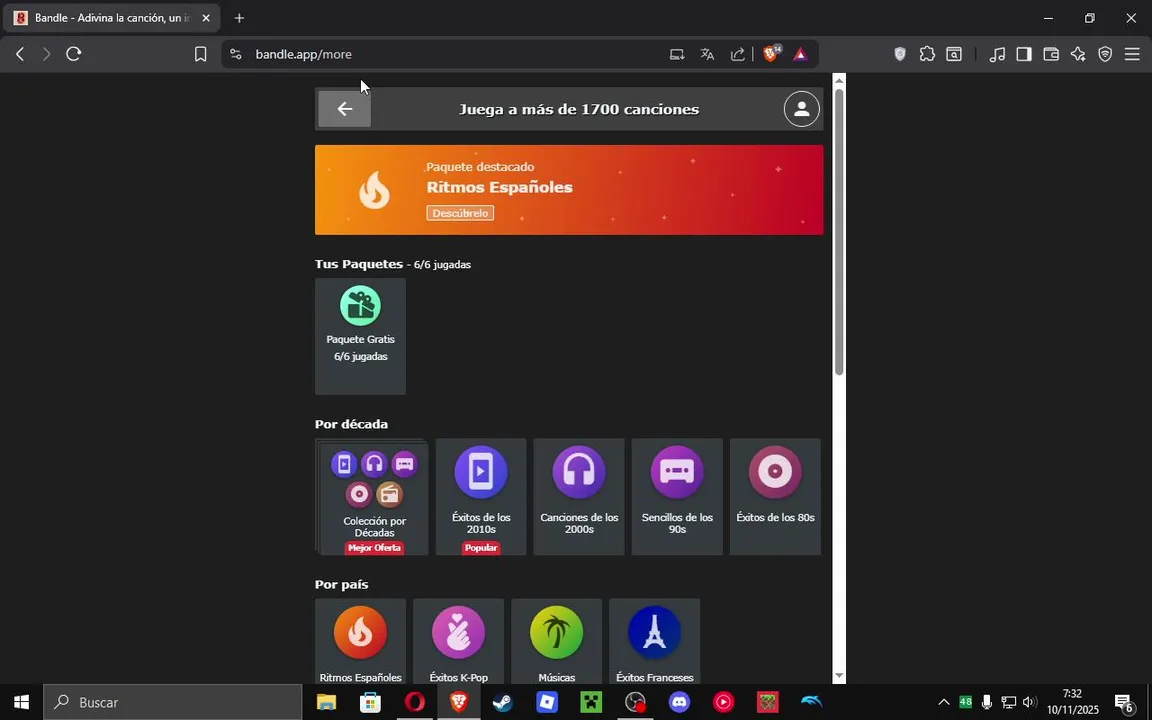Open the Éxitos de los 2010s pack
1152x720 pixels.
pos(481,497)
